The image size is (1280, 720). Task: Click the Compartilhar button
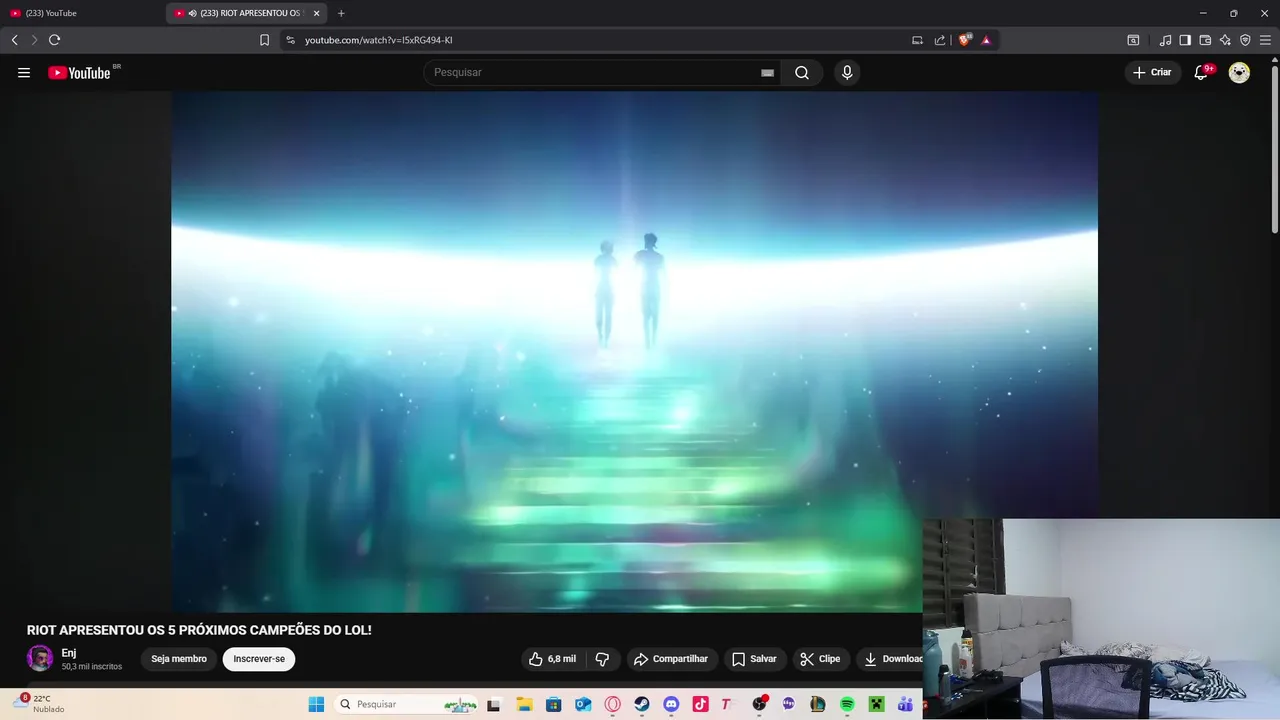[x=672, y=659]
